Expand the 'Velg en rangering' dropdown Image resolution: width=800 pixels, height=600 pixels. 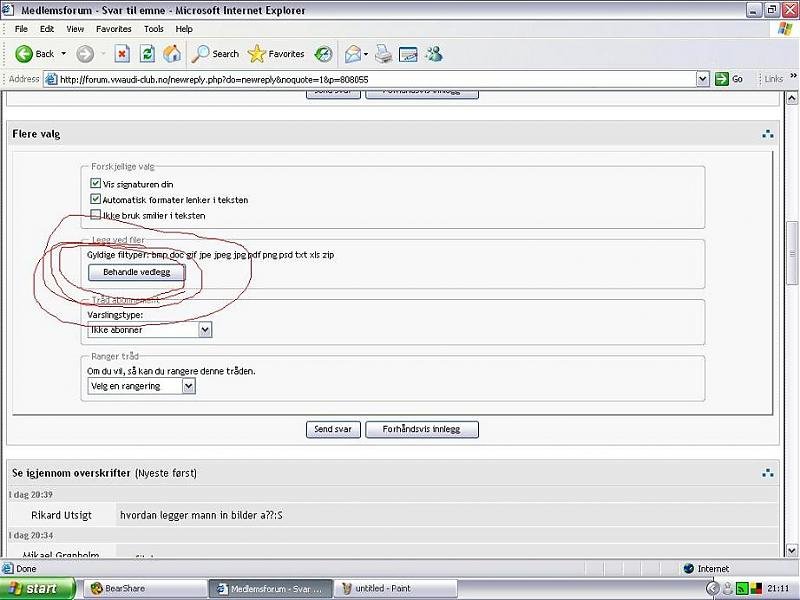click(x=141, y=386)
